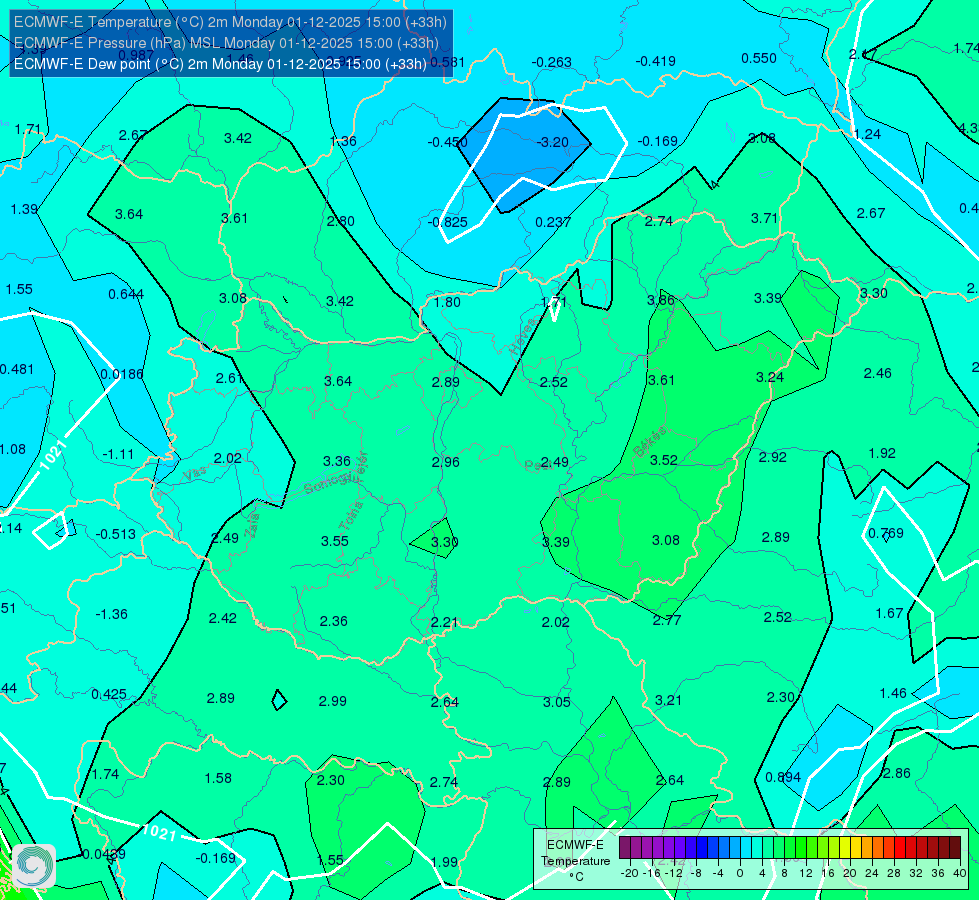Click the -1.11 temperature value
The height and width of the screenshot is (900, 979).
[119, 455]
